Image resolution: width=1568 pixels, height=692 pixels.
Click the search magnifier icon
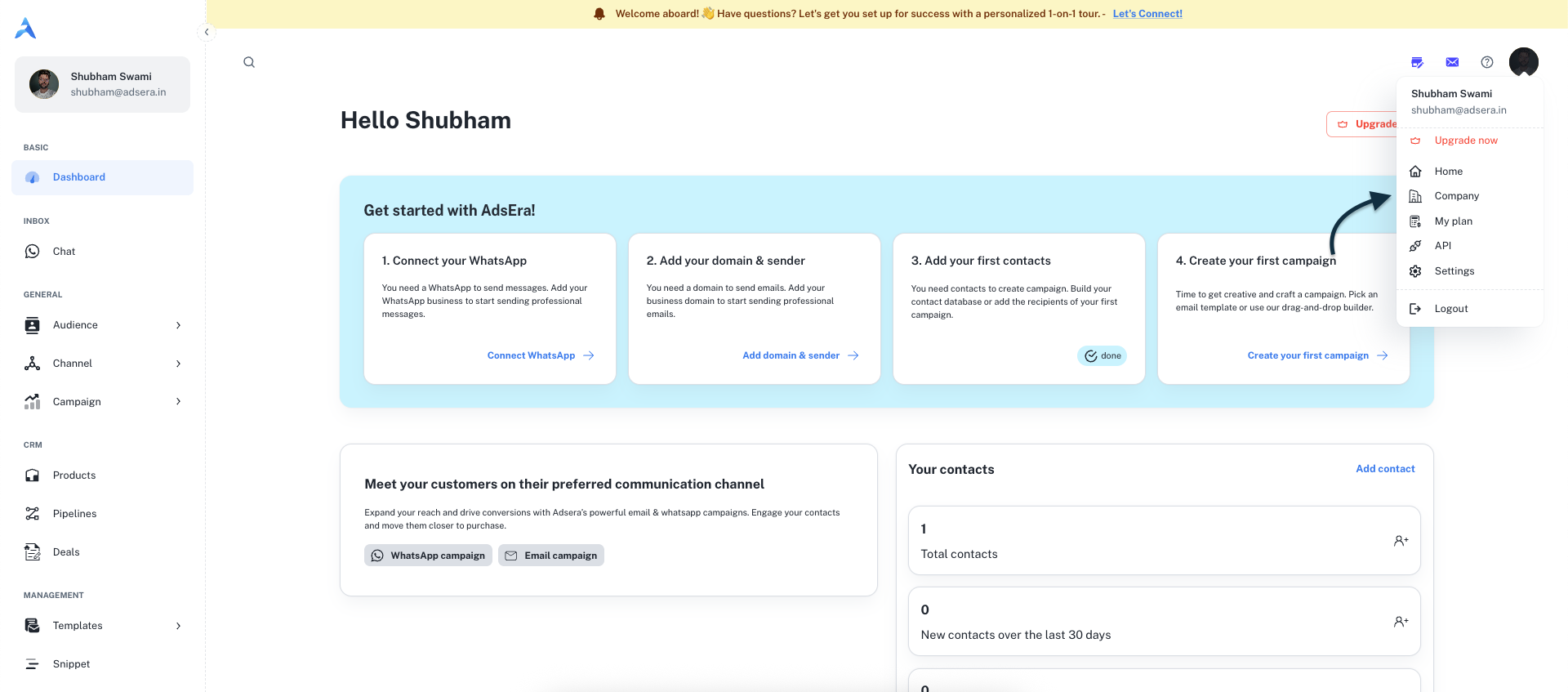[x=249, y=62]
